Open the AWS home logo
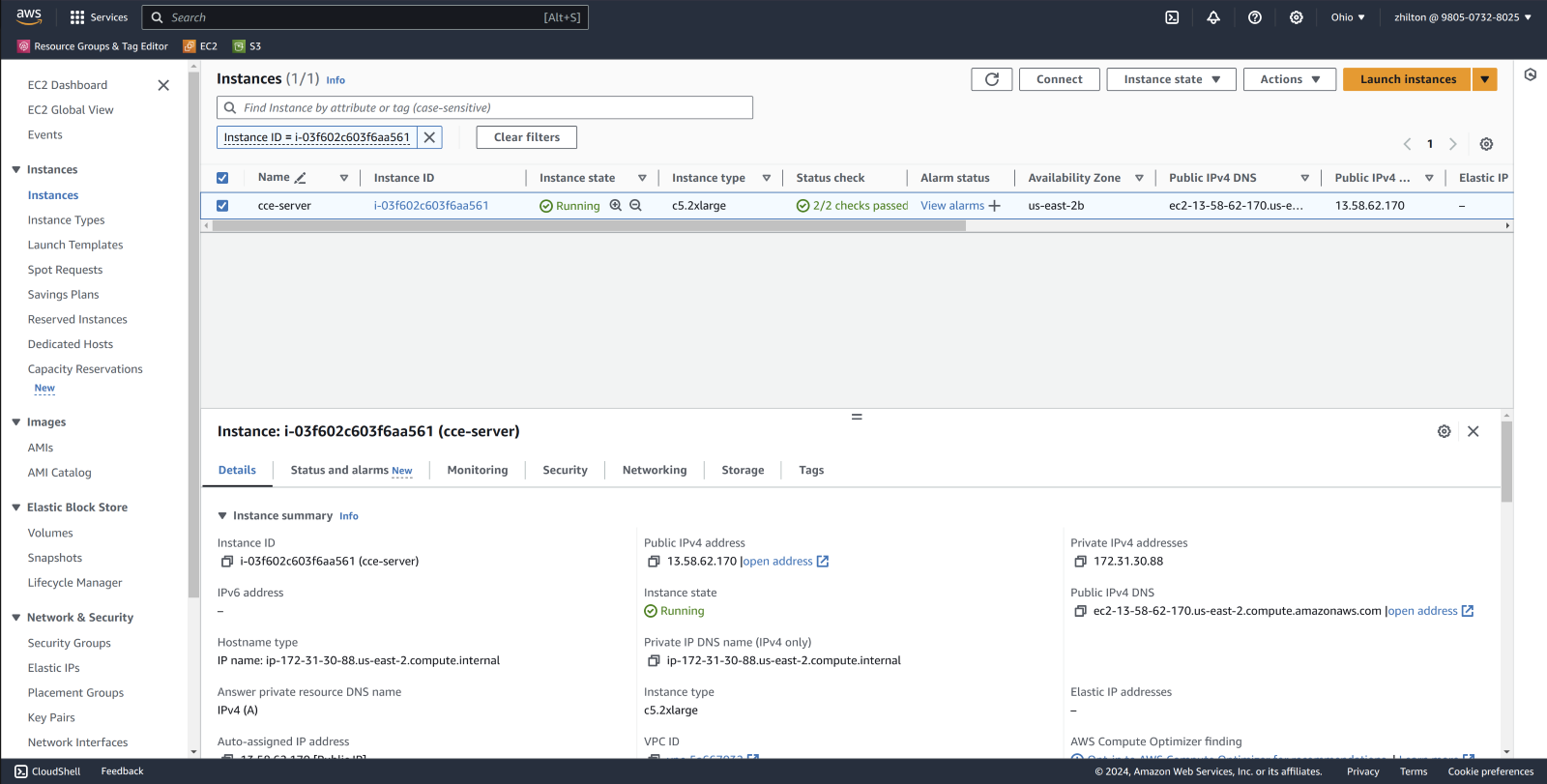1547x784 pixels. 29,16
